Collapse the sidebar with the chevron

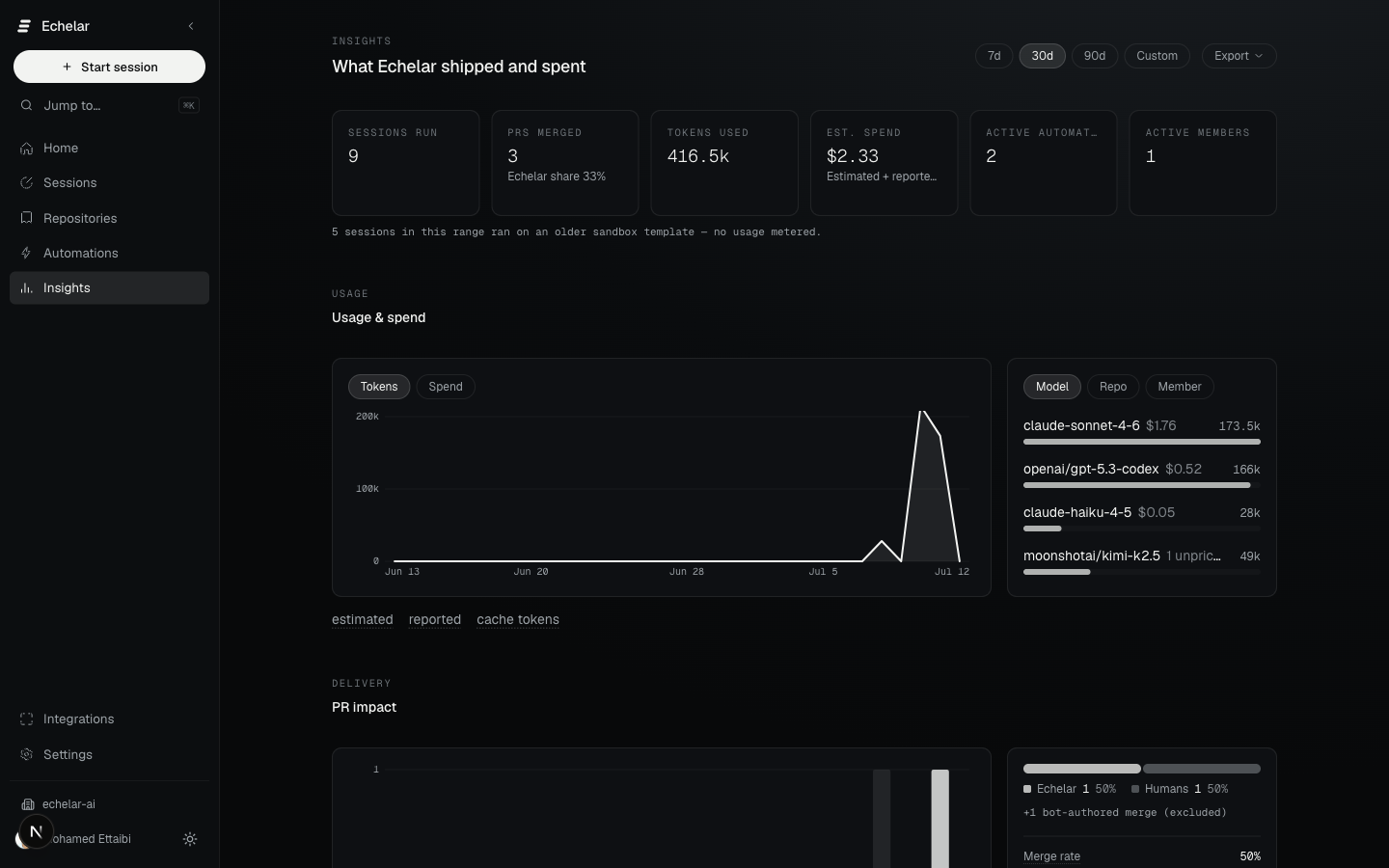point(191,26)
